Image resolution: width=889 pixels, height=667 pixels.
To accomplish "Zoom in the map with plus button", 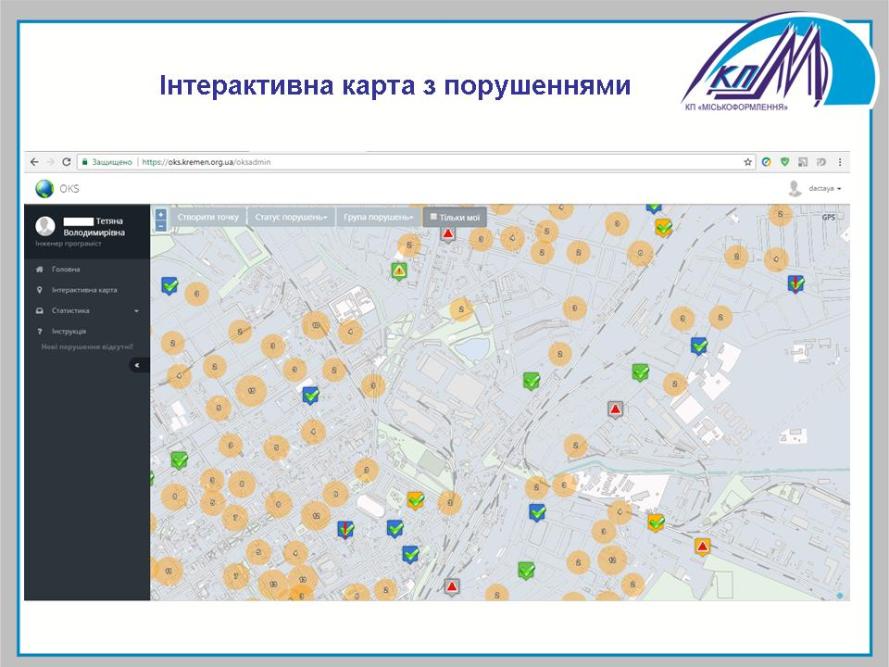I will (x=161, y=214).
